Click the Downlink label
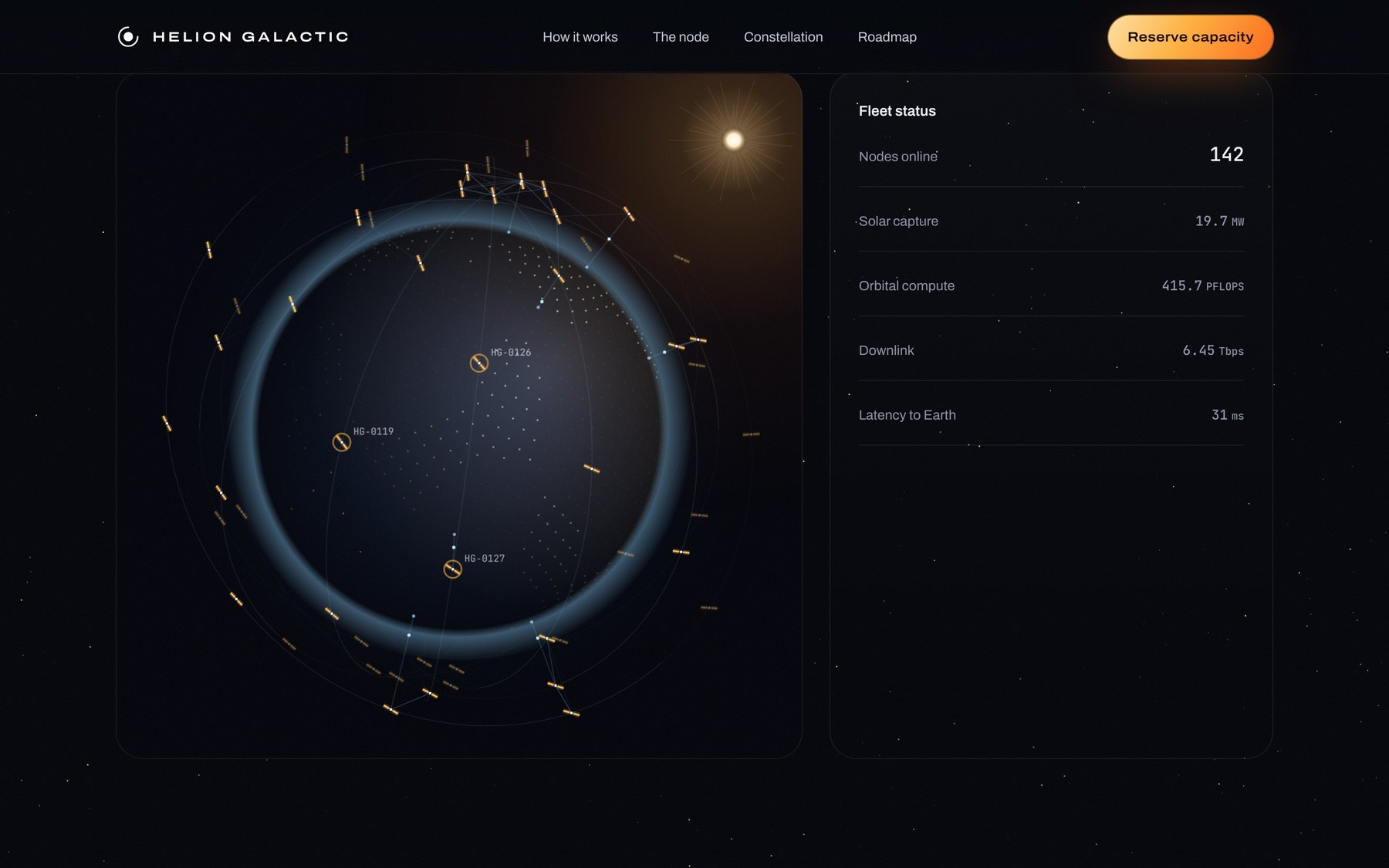The width and height of the screenshot is (1389, 868). (887, 350)
